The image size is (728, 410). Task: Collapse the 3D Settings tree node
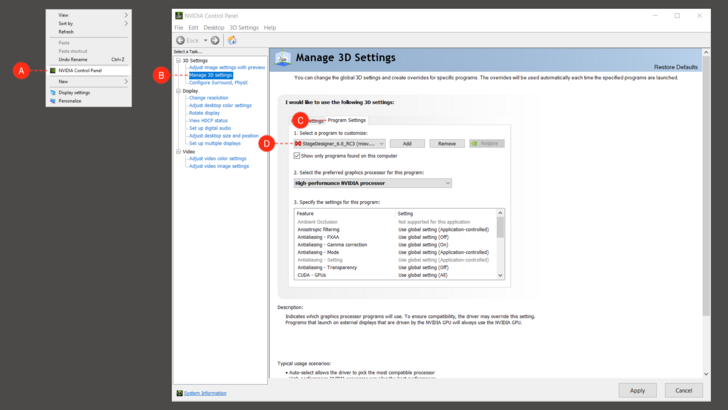coord(178,60)
